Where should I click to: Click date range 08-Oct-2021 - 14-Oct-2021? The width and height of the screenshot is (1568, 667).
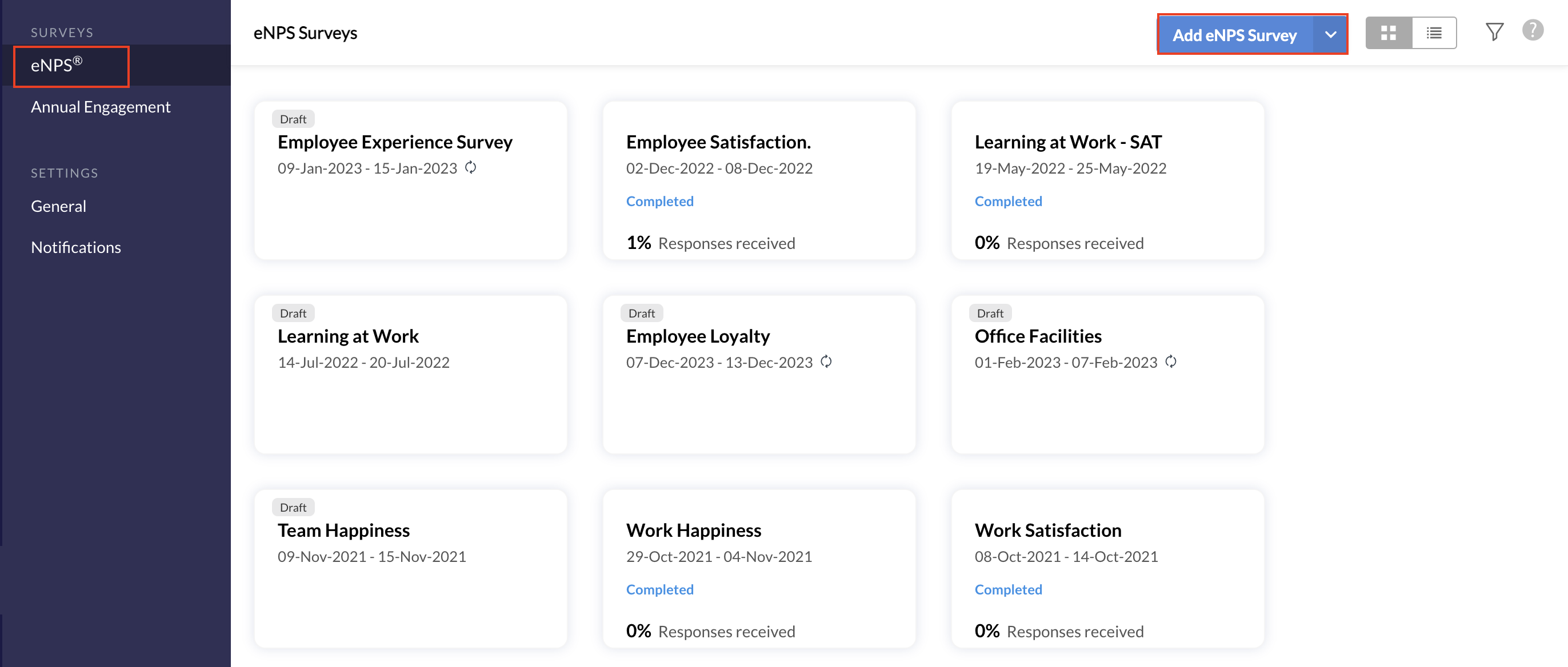pos(1066,556)
